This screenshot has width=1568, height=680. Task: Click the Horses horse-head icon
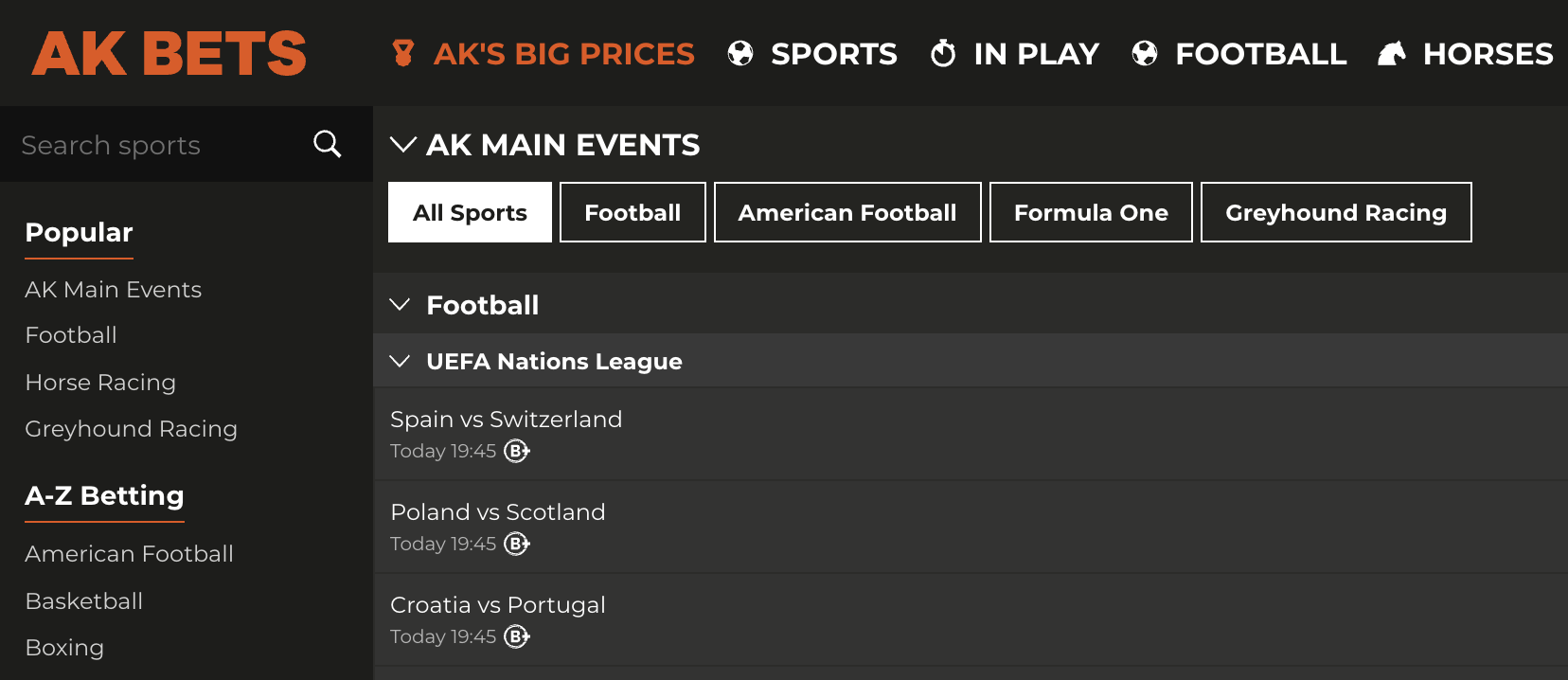(x=1392, y=53)
